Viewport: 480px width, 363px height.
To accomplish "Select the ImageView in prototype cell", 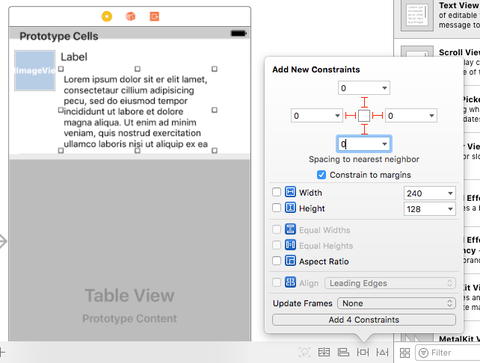I will click(x=35, y=70).
